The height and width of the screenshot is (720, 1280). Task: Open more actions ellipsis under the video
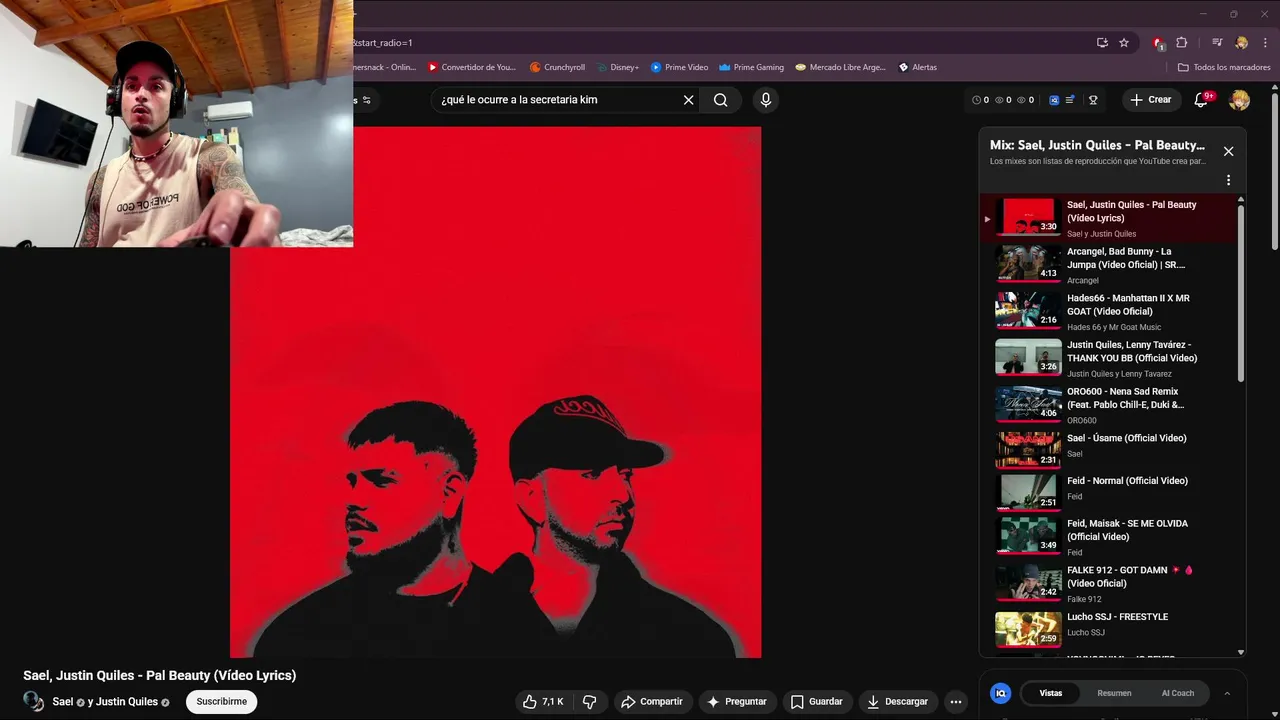(956, 702)
